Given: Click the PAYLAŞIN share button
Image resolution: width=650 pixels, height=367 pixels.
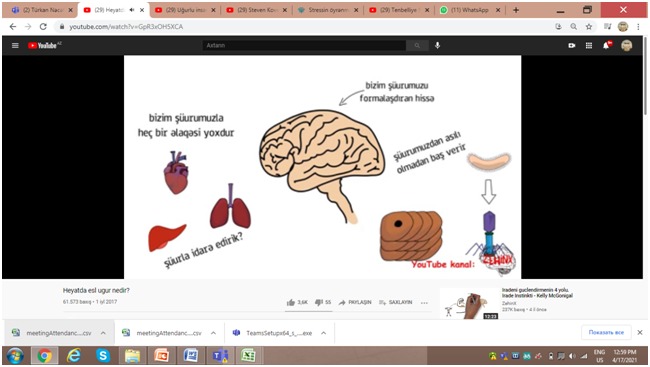Looking at the screenshot, I should pyautogui.click(x=355, y=302).
